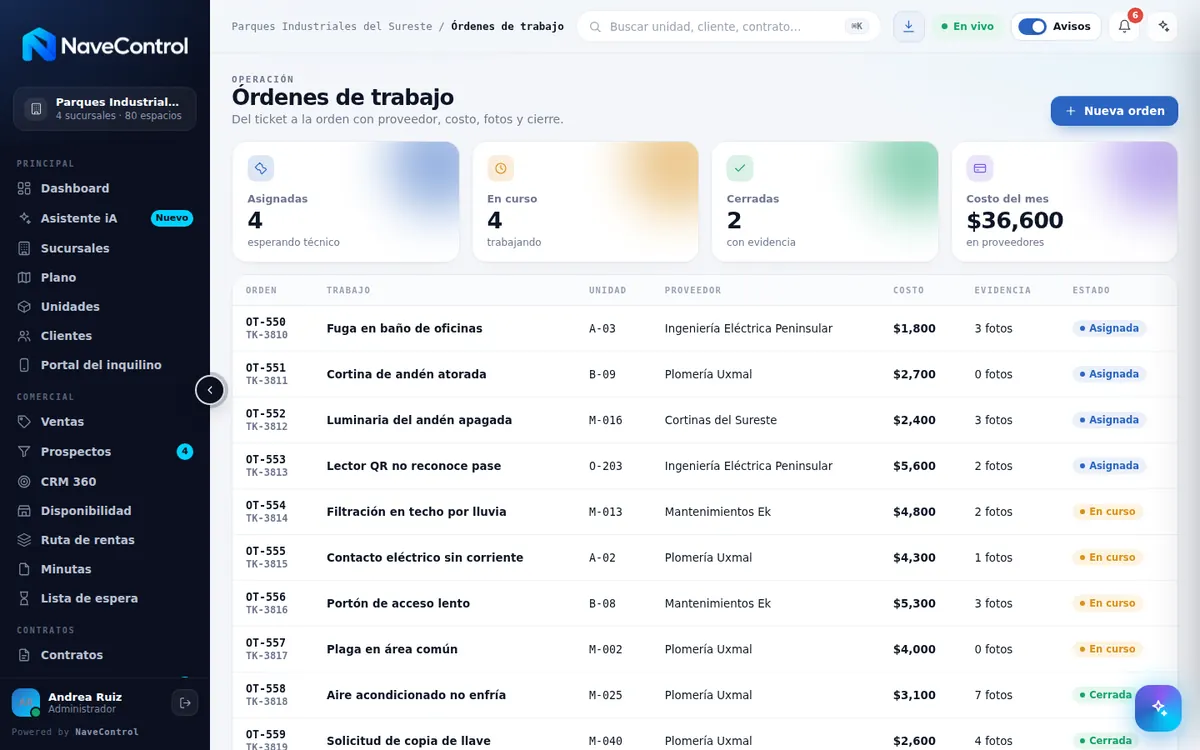Click the NaveControl logo icon

pos(39,45)
